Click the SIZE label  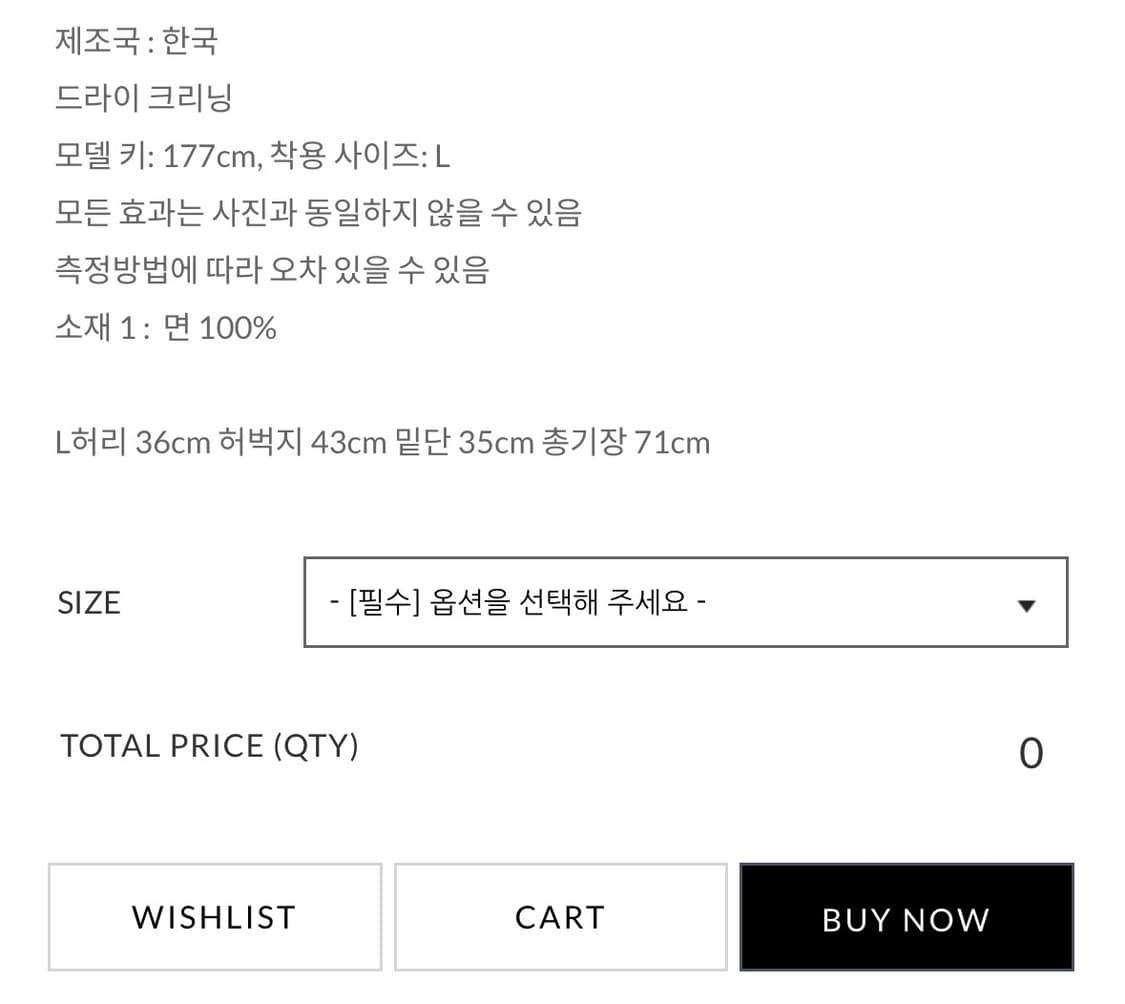coord(89,603)
